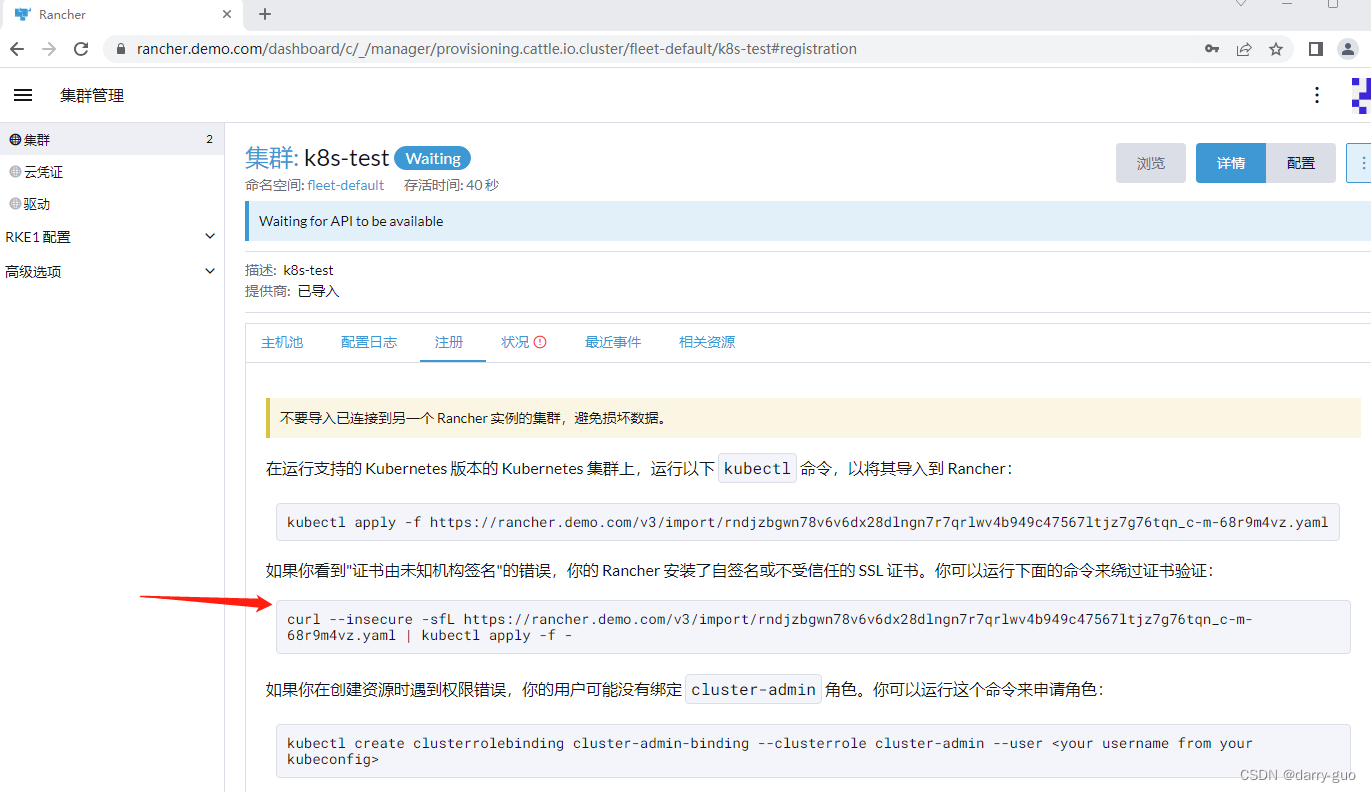Viewport: 1371px width, 792px height.
Task: Open the header three-dot menu
Action: click(1317, 95)
